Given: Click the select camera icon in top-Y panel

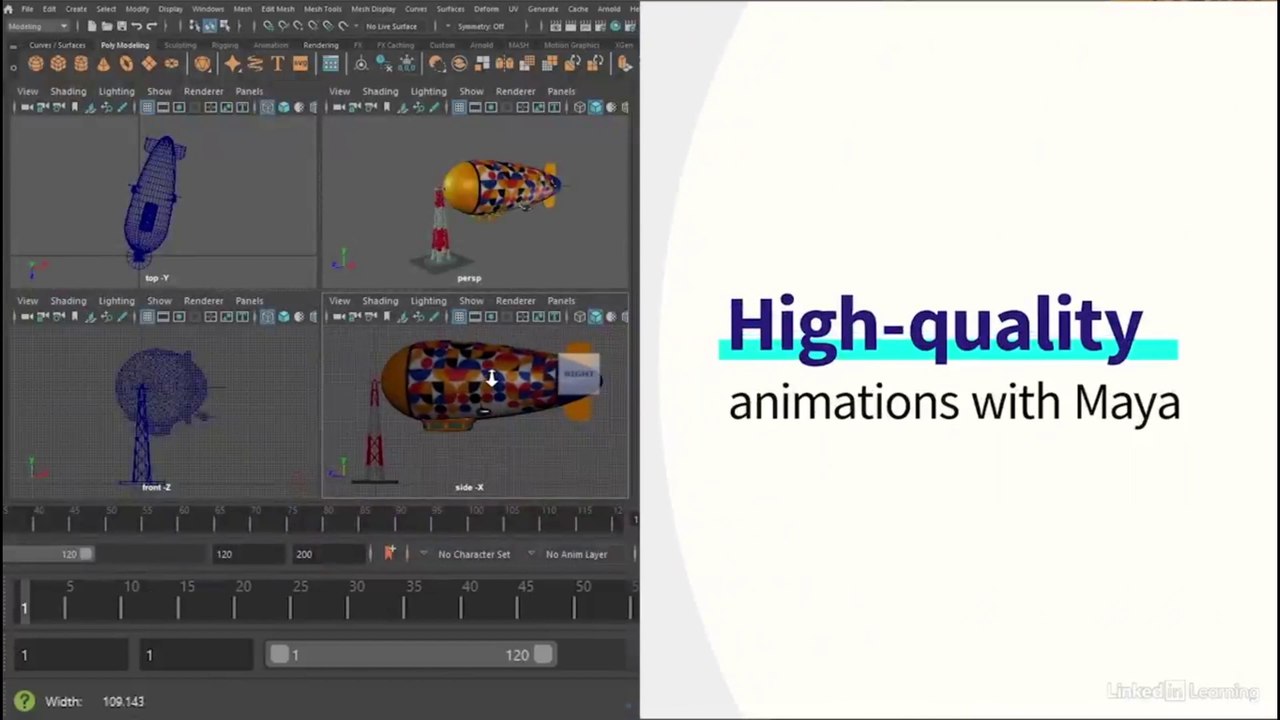Looking at the screenshot, I should pyautogui.click(x=27, y=107).
